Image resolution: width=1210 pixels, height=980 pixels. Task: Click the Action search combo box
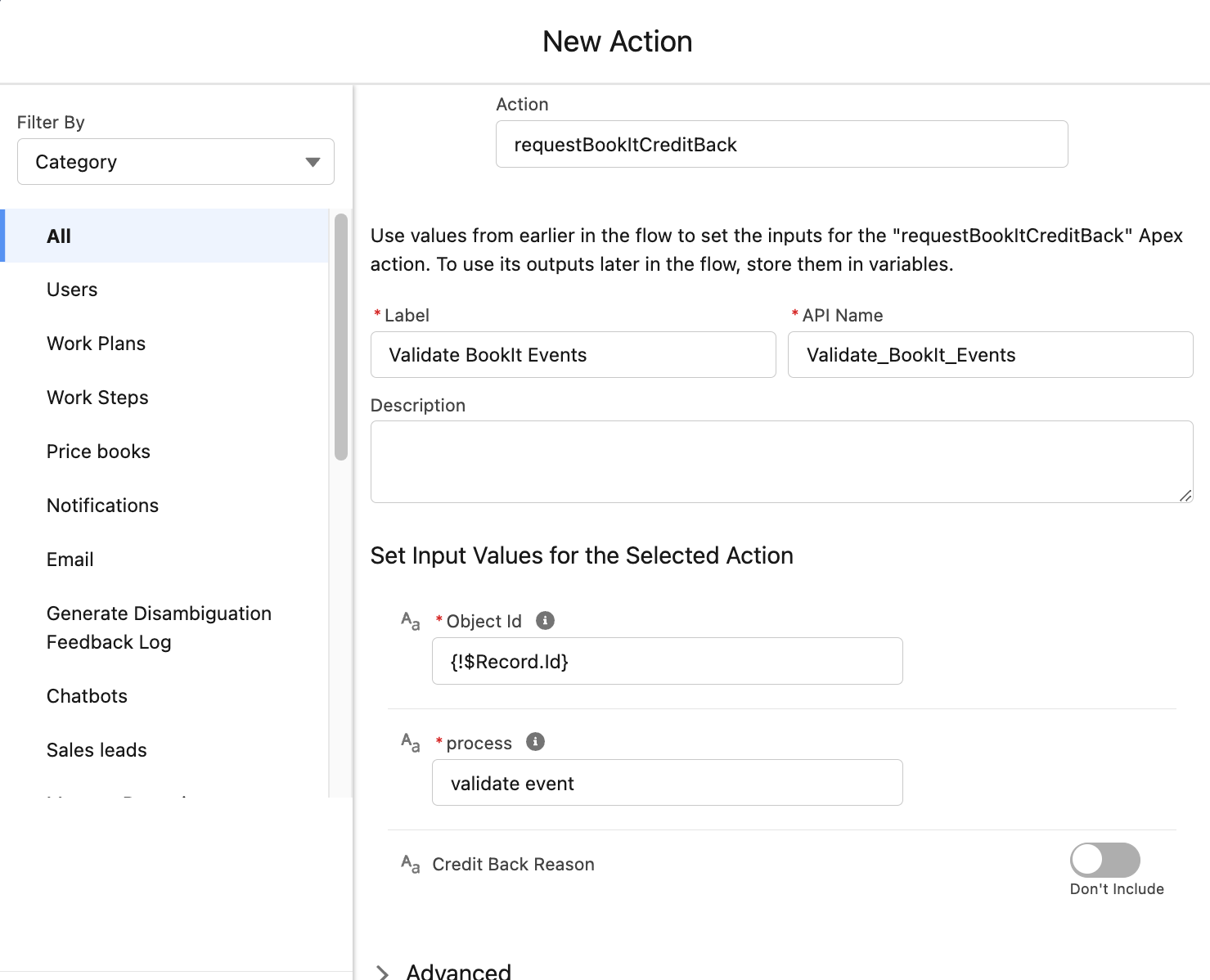(x=781, y=145)
